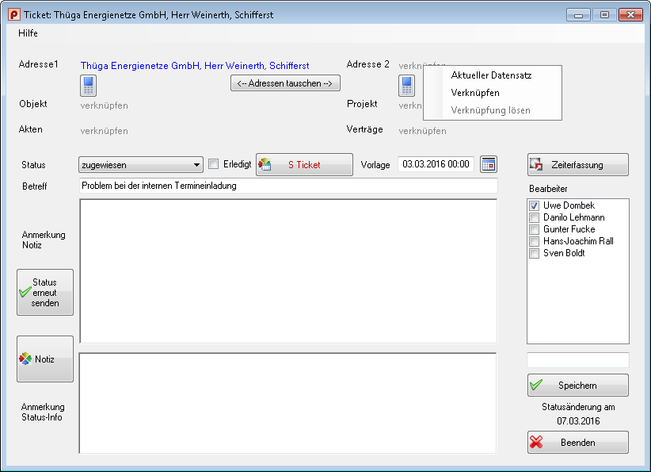Viewport: 651px width, 472px height.
Task: Click the phone icon under Adresse1
Action: (x=88, y=86)
